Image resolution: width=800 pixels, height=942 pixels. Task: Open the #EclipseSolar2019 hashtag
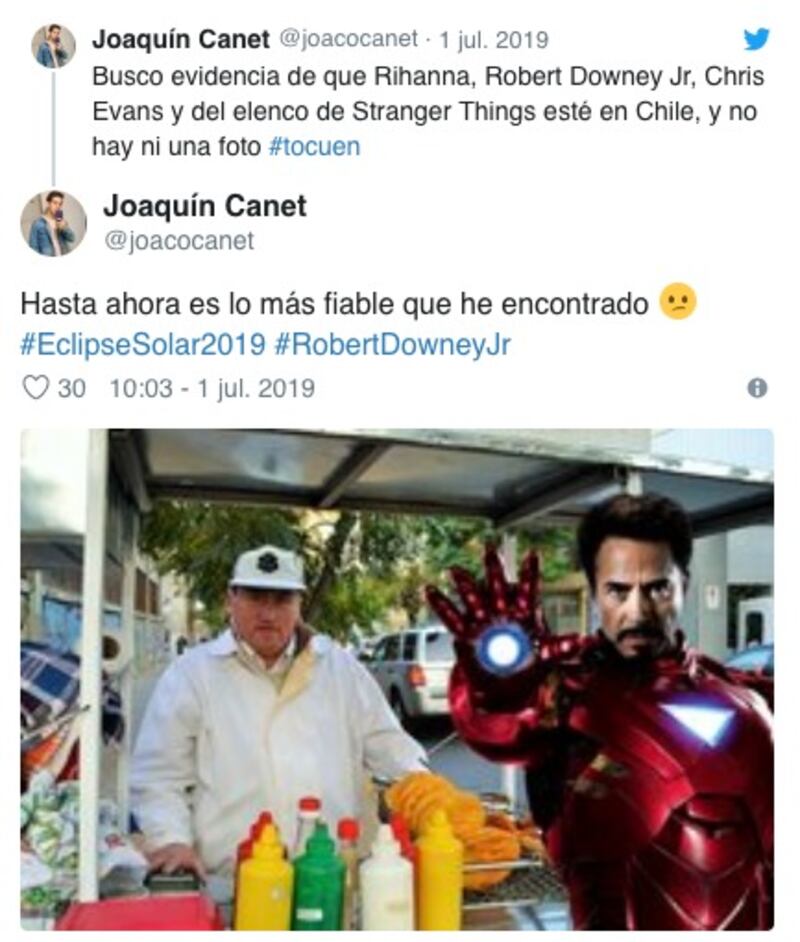coord(143,345)
